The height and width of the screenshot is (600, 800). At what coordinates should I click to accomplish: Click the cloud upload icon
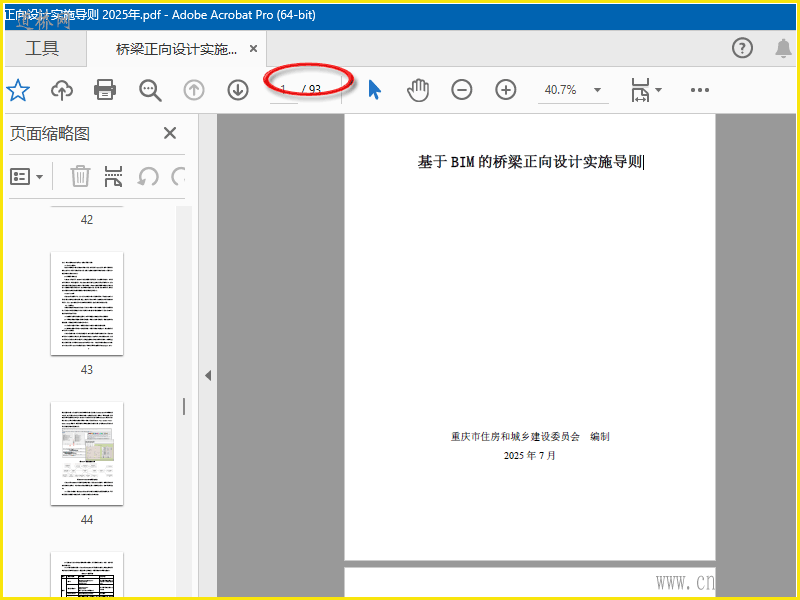(x=62, y=90)
